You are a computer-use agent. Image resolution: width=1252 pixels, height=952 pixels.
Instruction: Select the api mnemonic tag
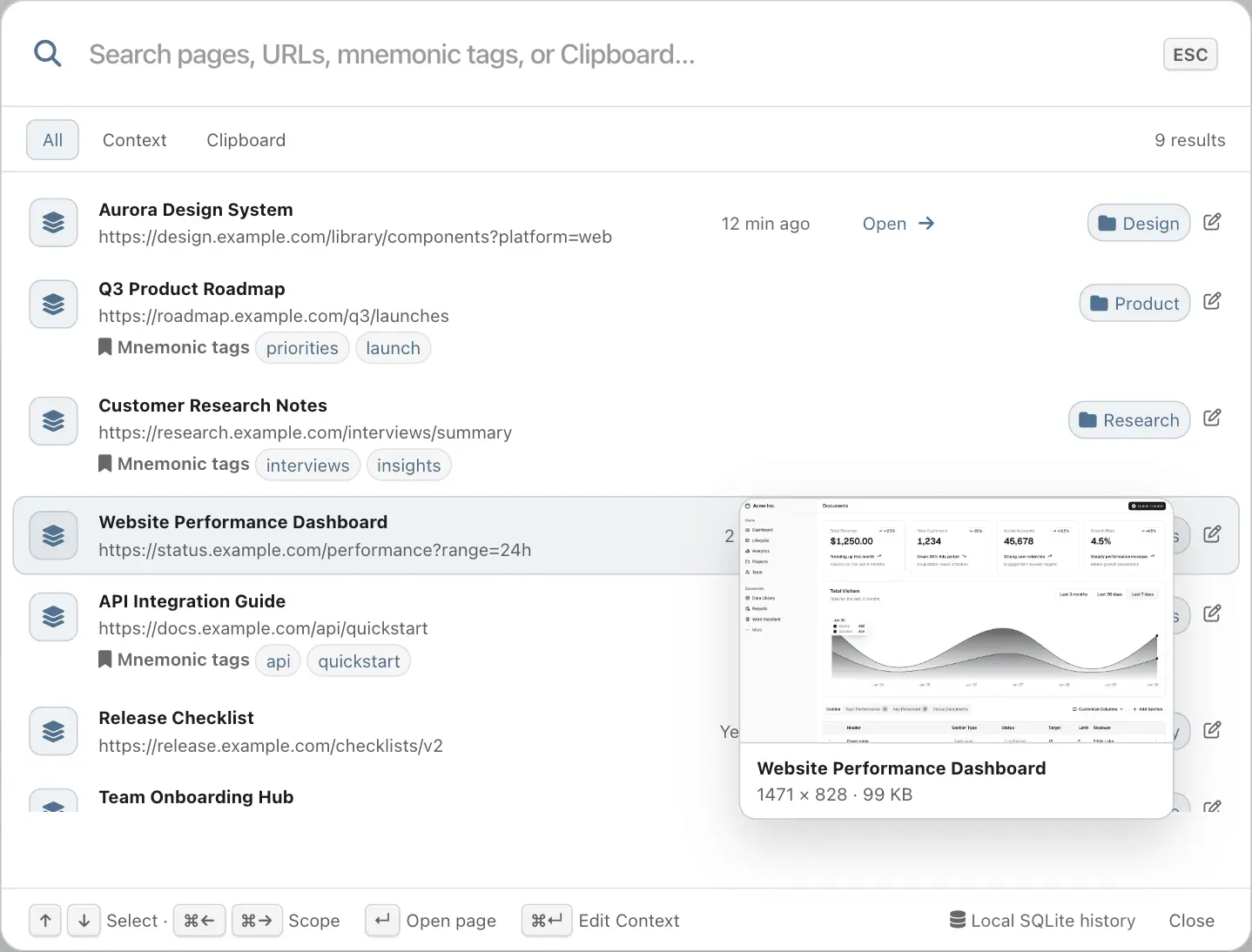(278, 660)
